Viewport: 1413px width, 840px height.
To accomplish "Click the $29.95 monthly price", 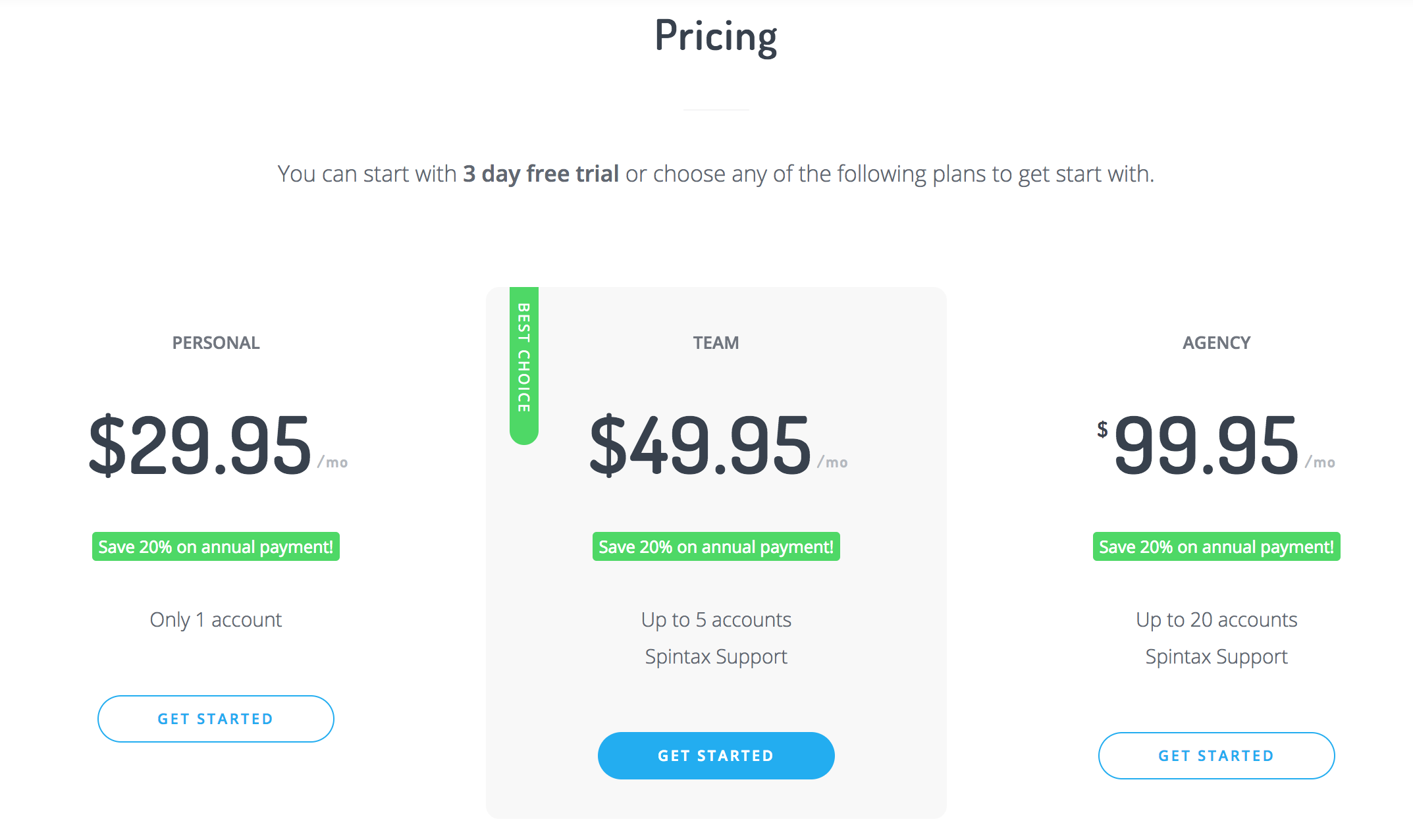I will pyautogui.click(x=200, y=446).
